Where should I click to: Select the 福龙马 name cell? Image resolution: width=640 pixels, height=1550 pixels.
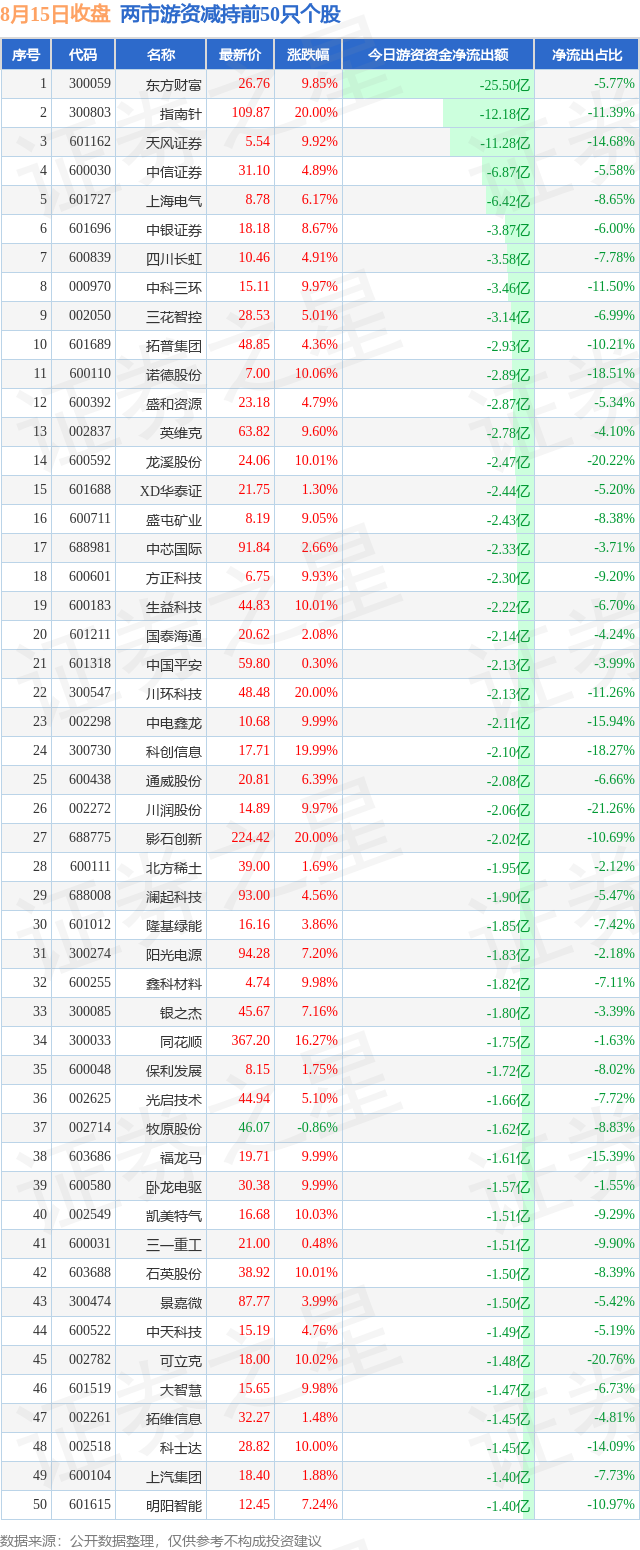181,1157
